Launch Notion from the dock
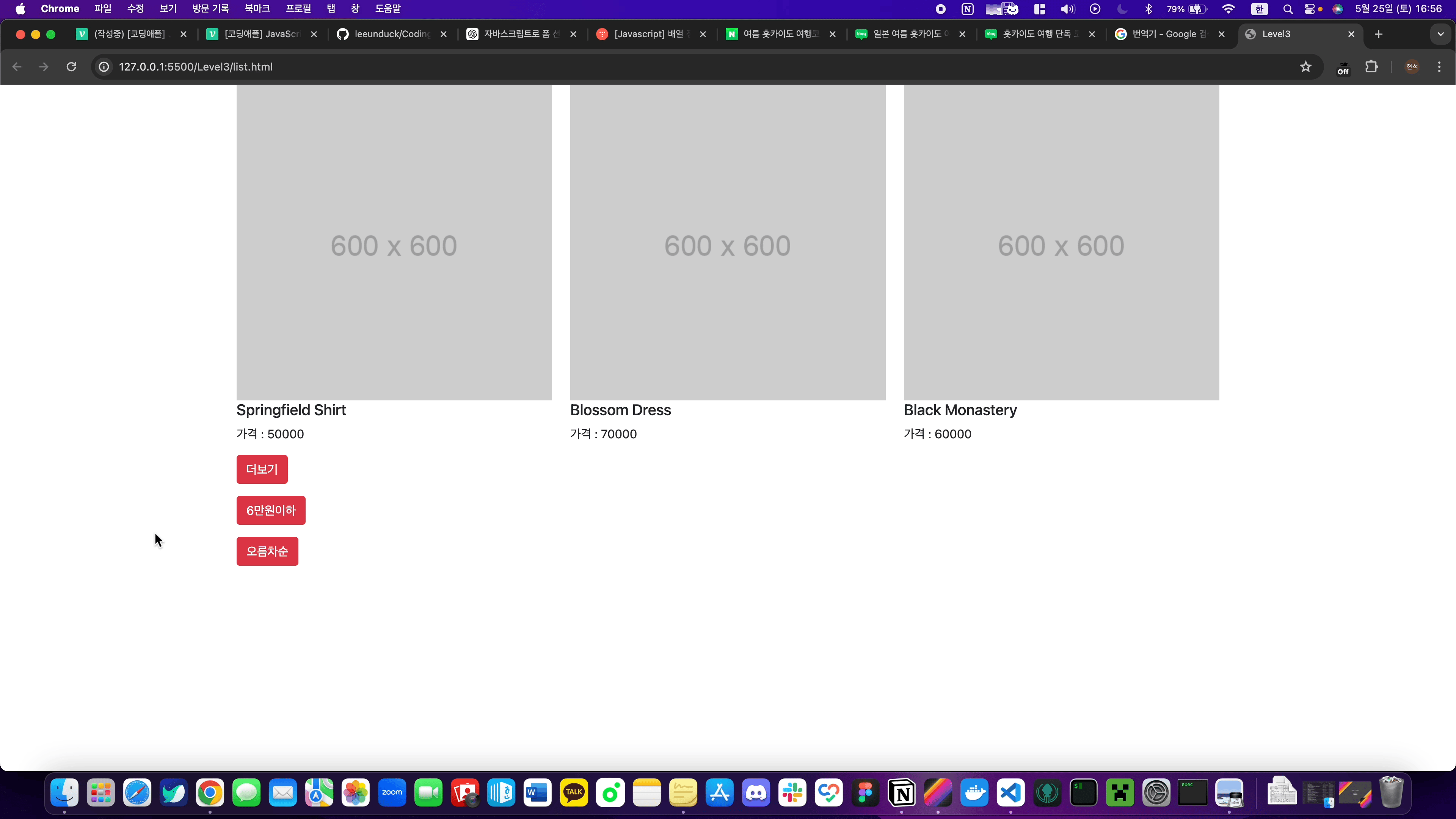Screen dimensions: 1456x819 [x=902, y=792]
